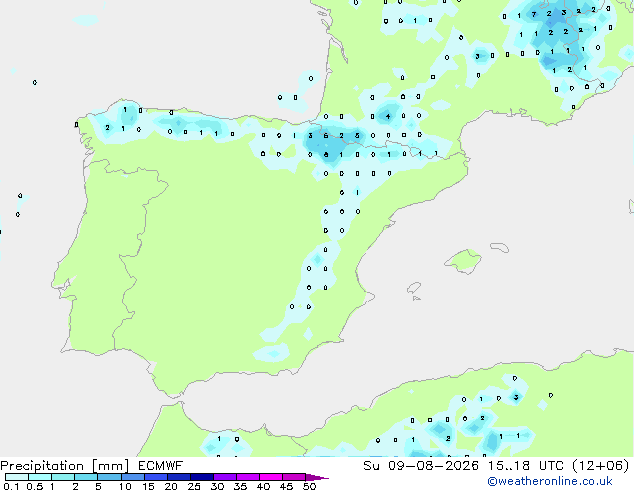Click the 45–50 mm legend color swatch
The image size is (634, 490).
(x=294, y=477)
